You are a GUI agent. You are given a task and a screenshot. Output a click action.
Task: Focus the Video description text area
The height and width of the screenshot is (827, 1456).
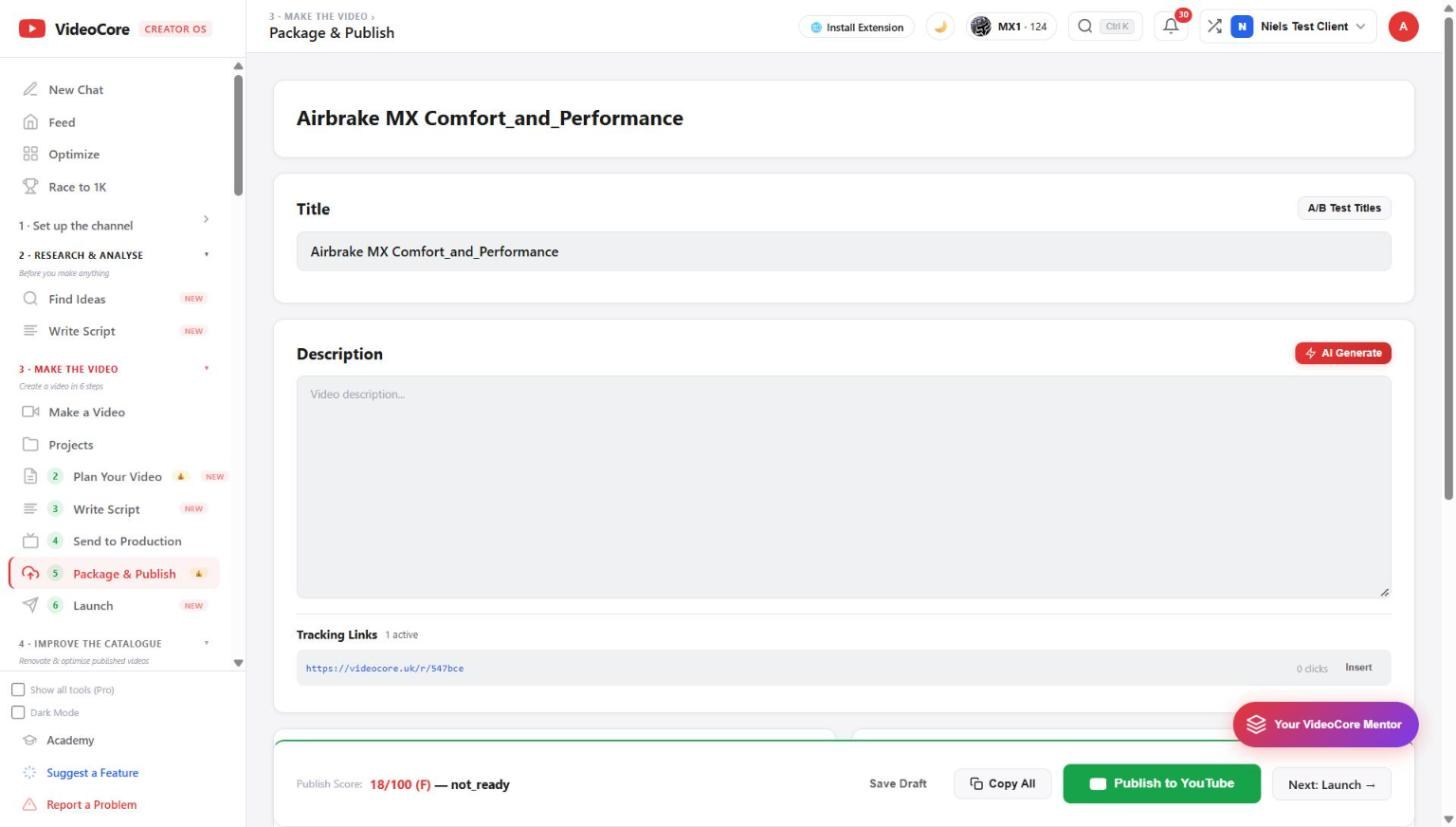(843, 487)
